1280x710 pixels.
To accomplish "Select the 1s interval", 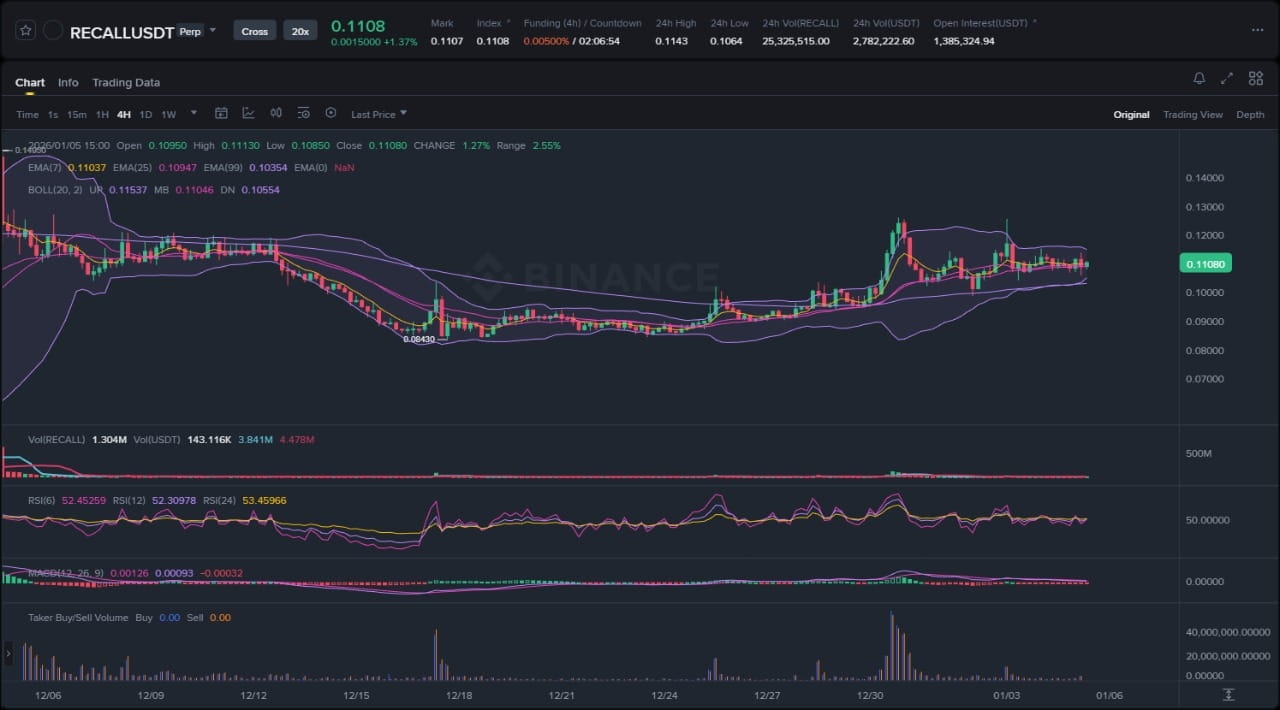I will point(53,115).
